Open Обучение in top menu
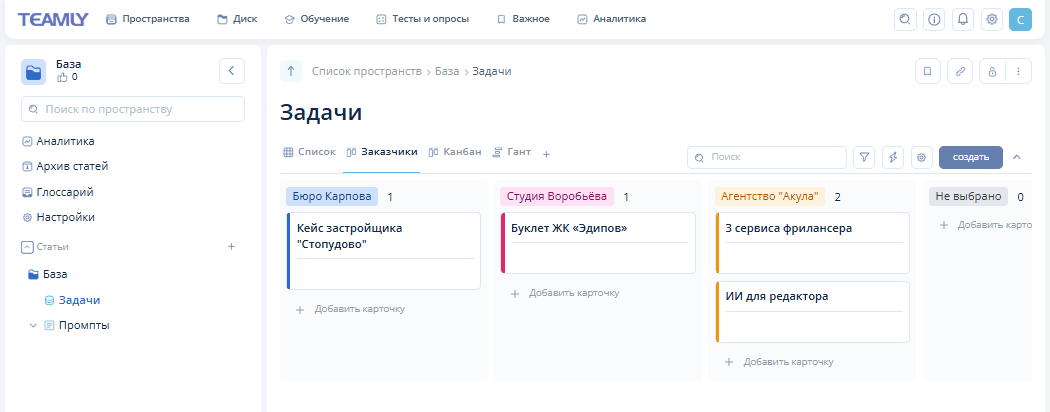The height and width of the screenshot is (412, 1050). 316,19
